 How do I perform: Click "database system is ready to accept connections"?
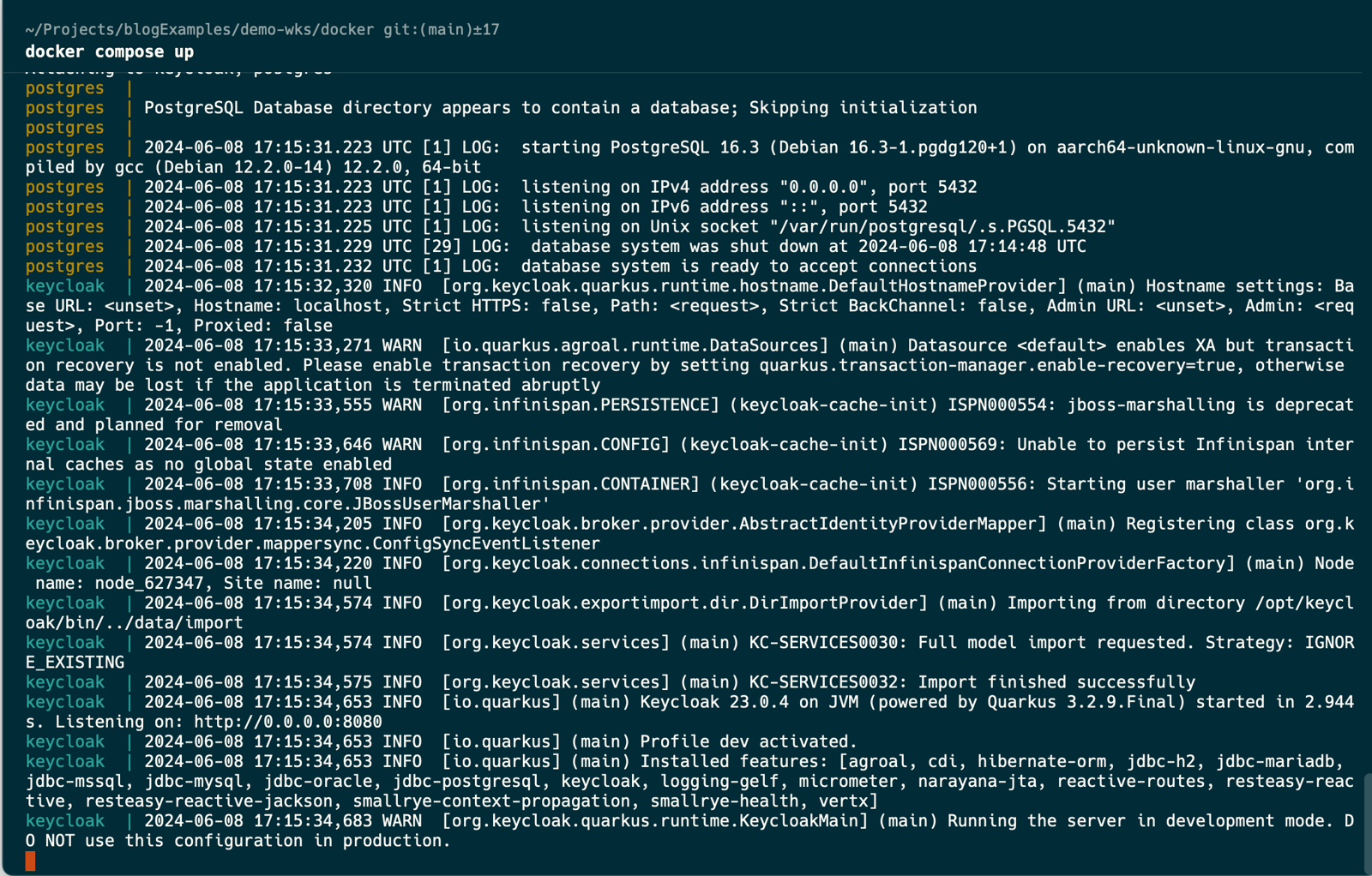tap(749, 266)
